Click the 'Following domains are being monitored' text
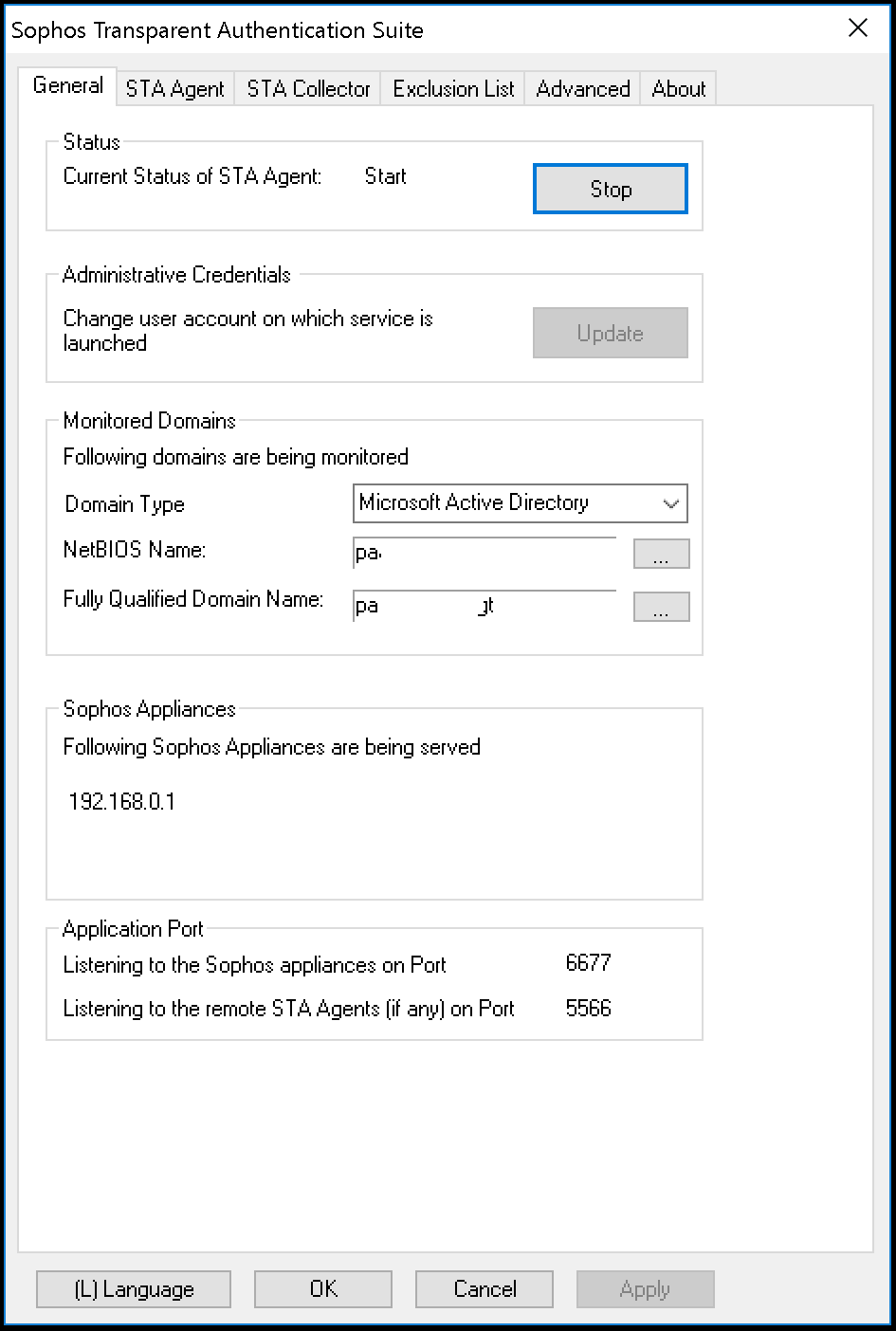This screenshot has height=1331, width=896. (x=236, y=457)
